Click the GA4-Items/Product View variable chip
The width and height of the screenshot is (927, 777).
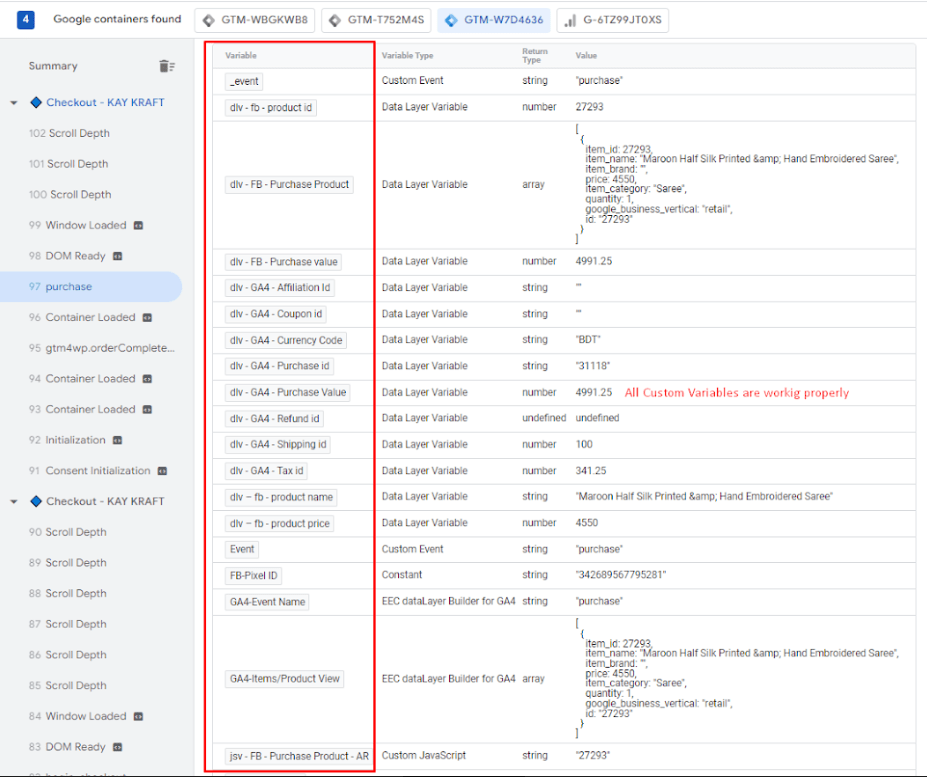[285, 679]
